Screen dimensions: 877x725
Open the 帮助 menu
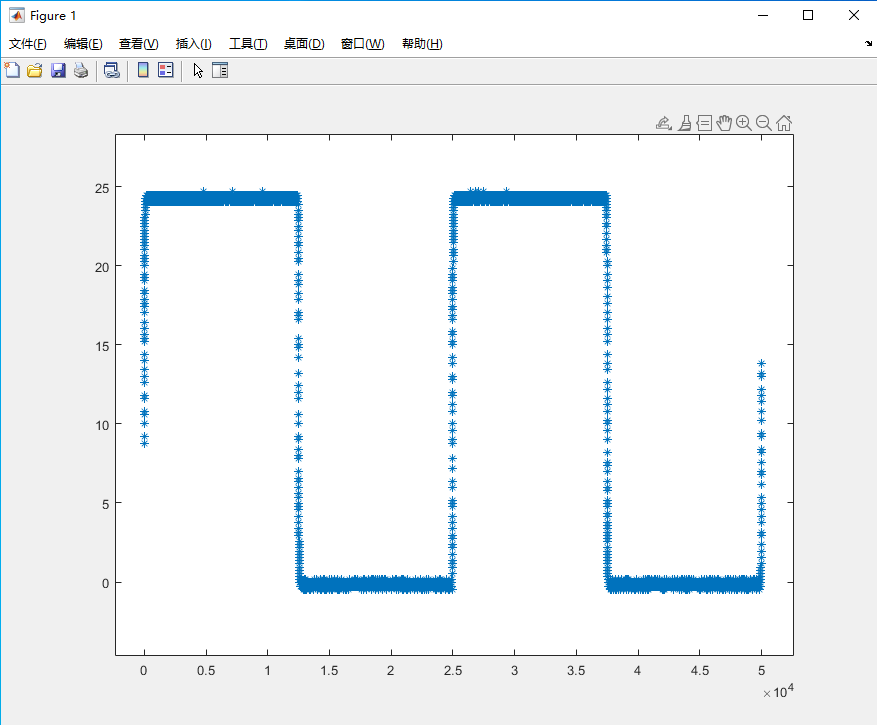[x=421, y=43]
